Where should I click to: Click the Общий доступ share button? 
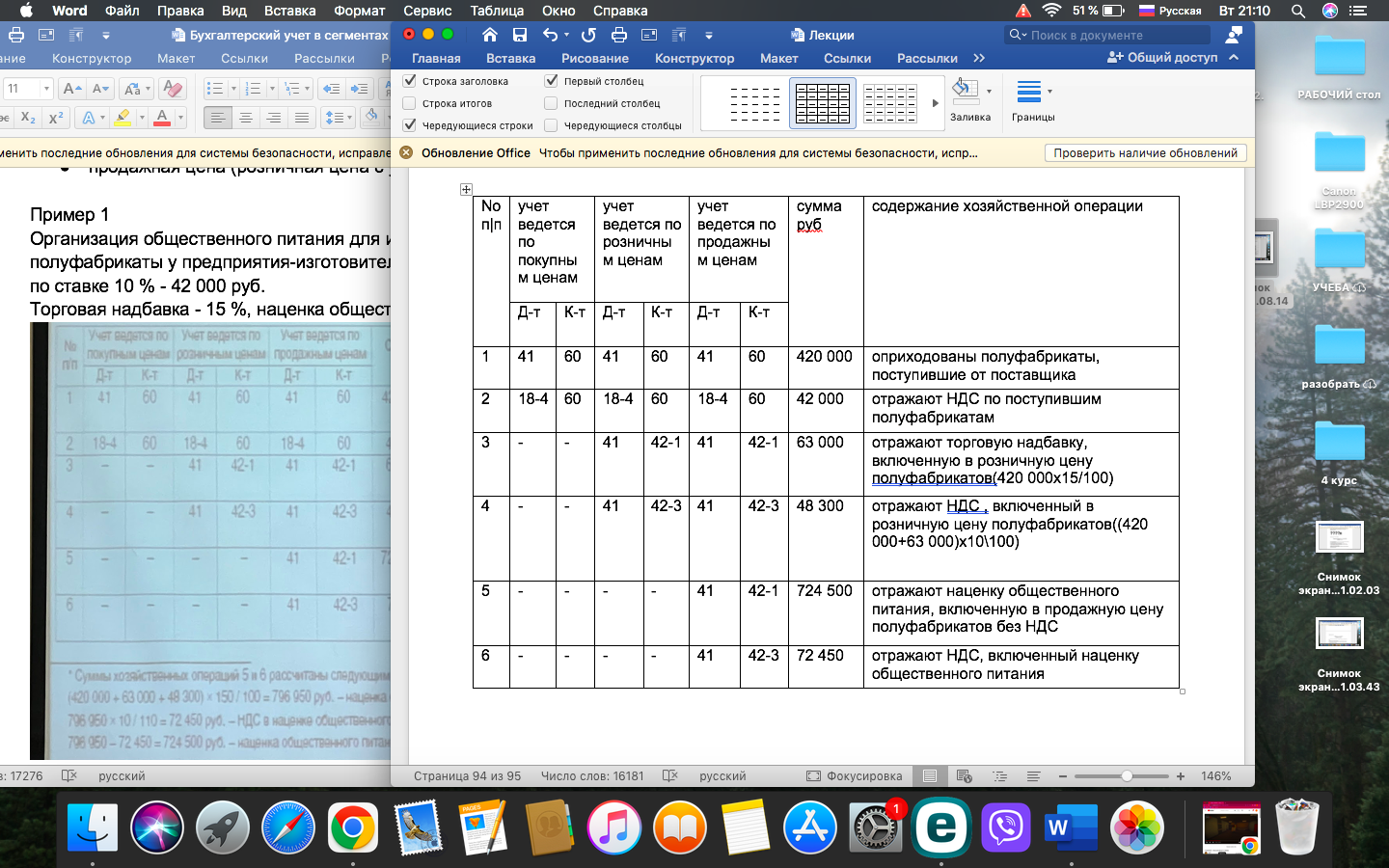(1162, 58)
